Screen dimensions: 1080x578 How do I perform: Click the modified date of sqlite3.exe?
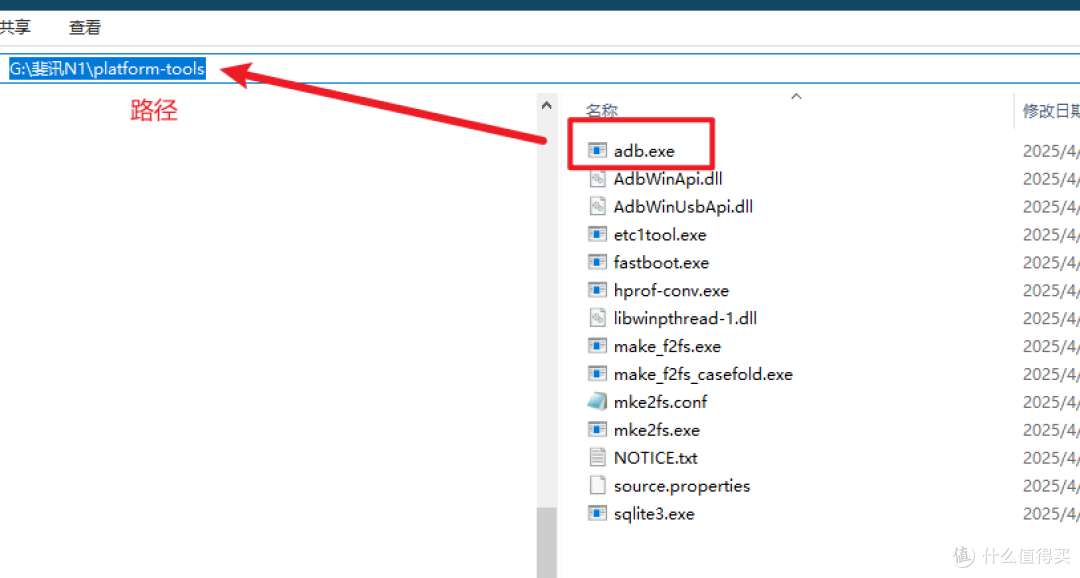pyautogui.click(x=1051, y=514)
